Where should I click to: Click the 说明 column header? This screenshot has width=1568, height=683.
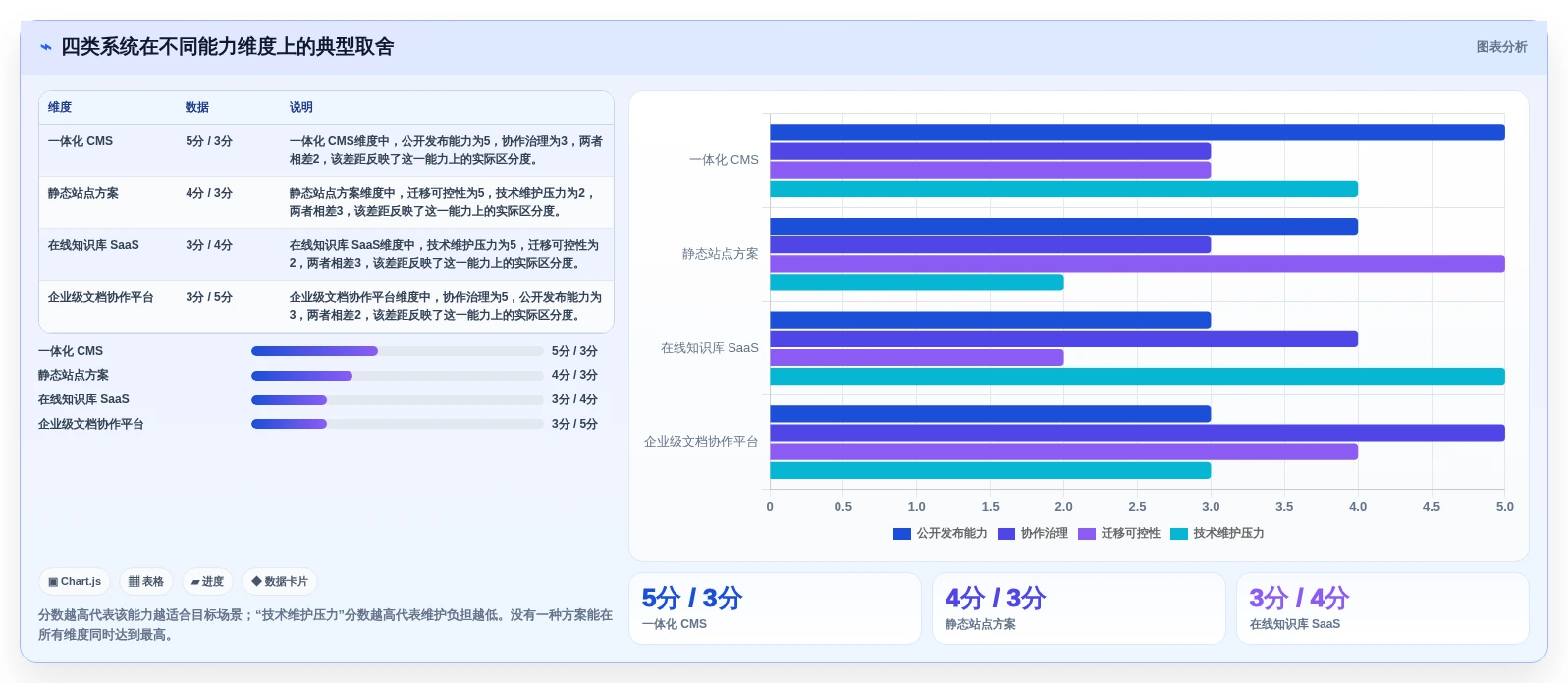(300, 107)
